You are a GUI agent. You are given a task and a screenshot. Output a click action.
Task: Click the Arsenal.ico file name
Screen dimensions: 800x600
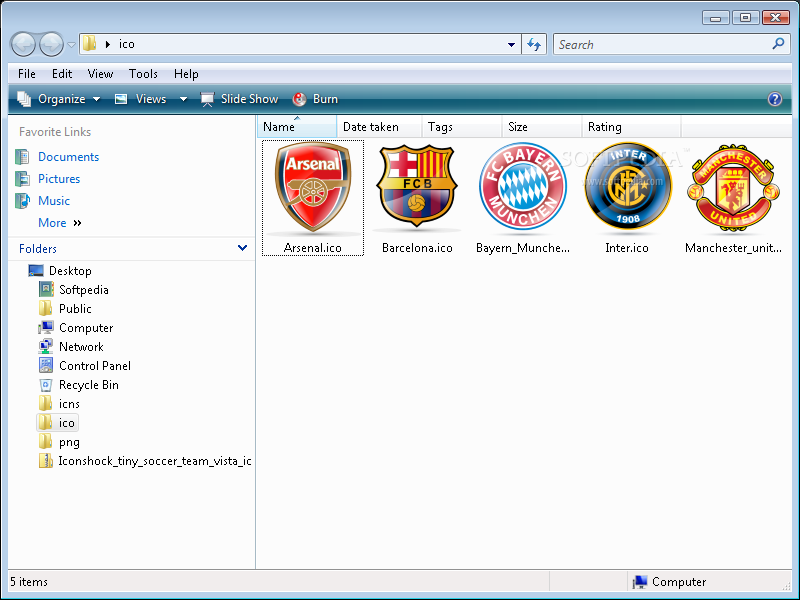(x=313, y=248)
